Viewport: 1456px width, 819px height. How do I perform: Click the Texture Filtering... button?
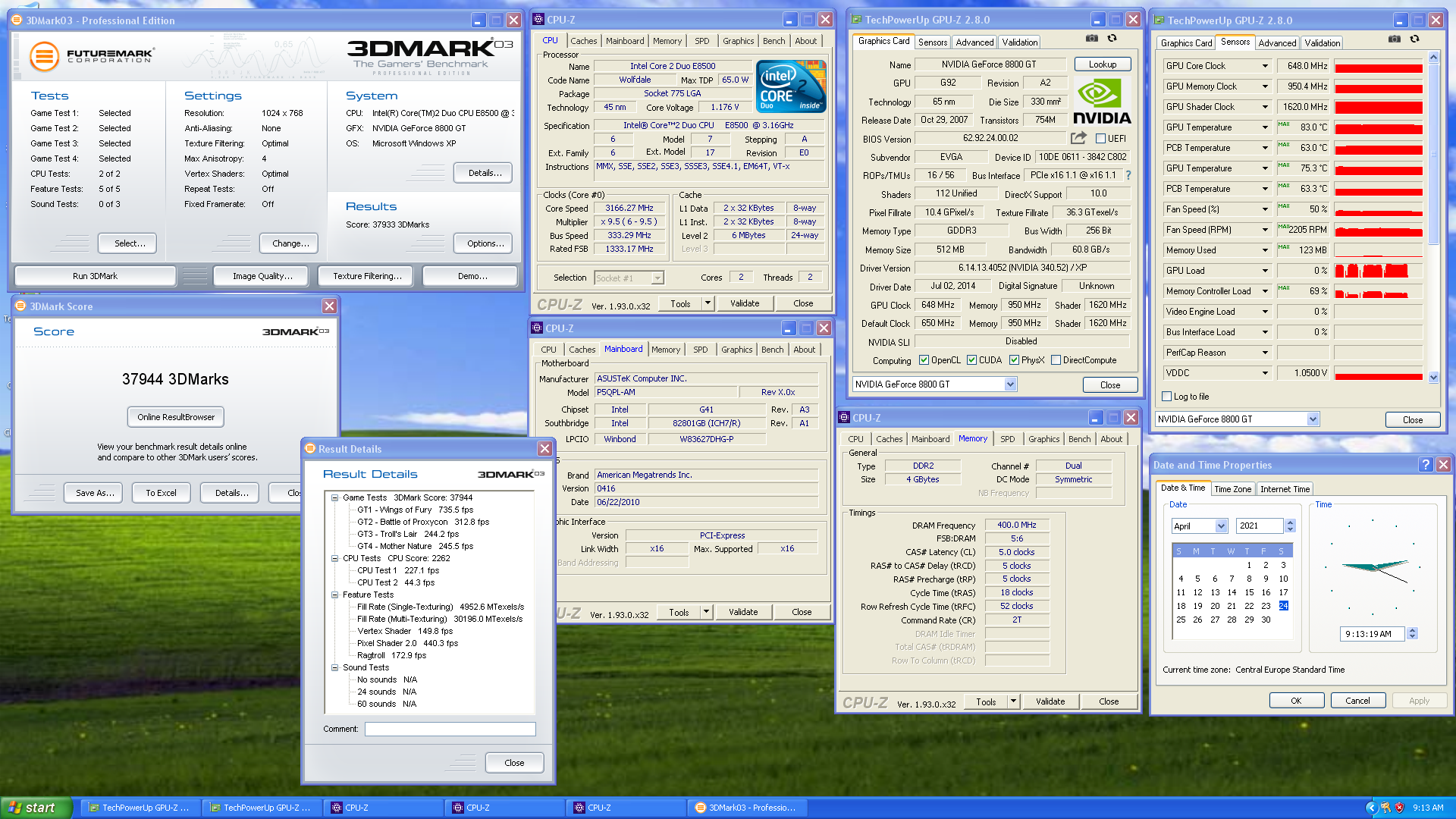point(367,276)
